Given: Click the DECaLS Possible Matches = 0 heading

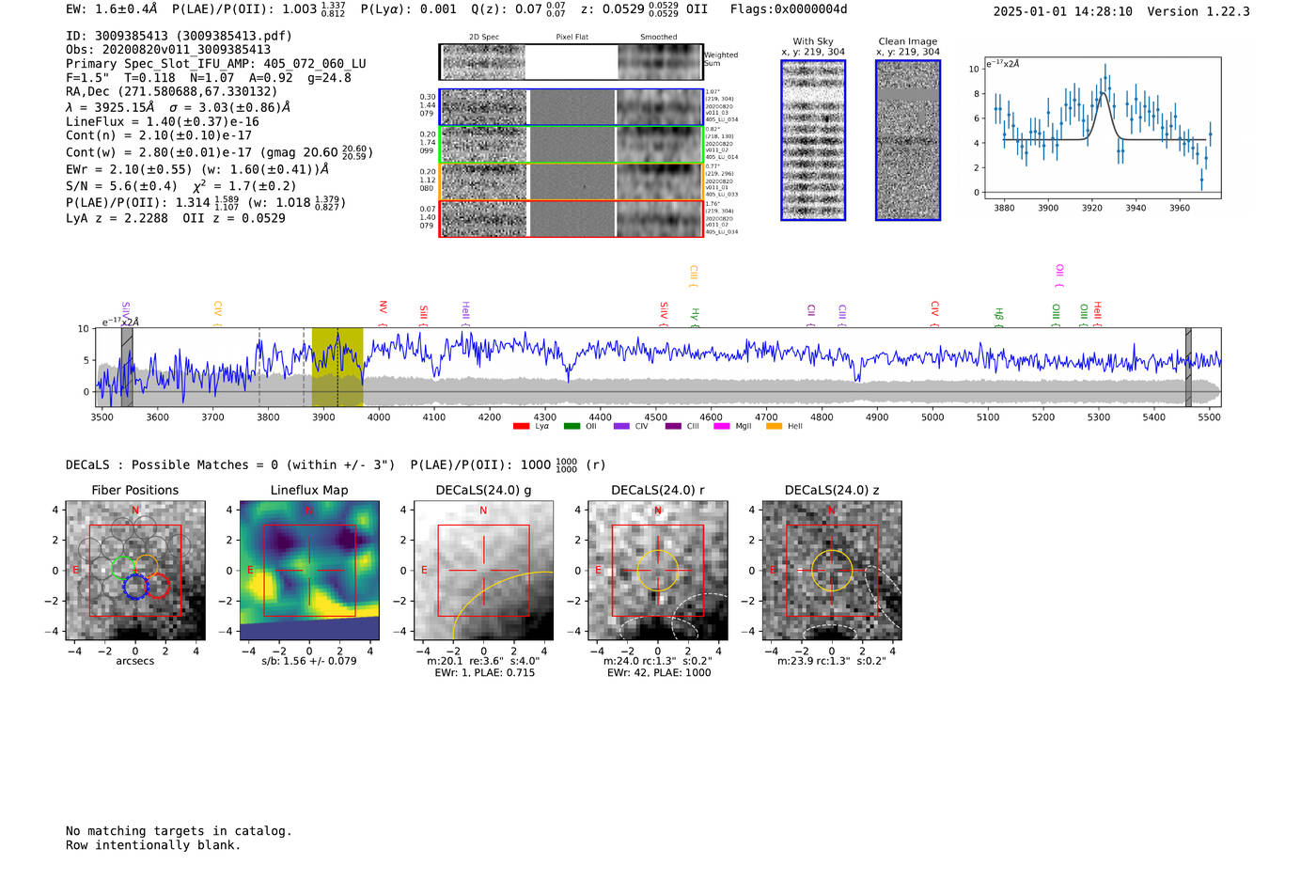Looking at the screenshot, I should tap(230, 464).
